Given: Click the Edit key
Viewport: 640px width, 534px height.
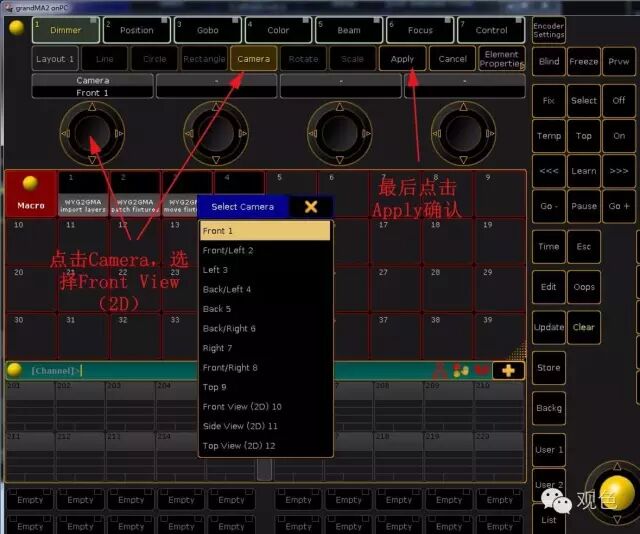Looking at the screenshot, I should (x=549, y=287).
